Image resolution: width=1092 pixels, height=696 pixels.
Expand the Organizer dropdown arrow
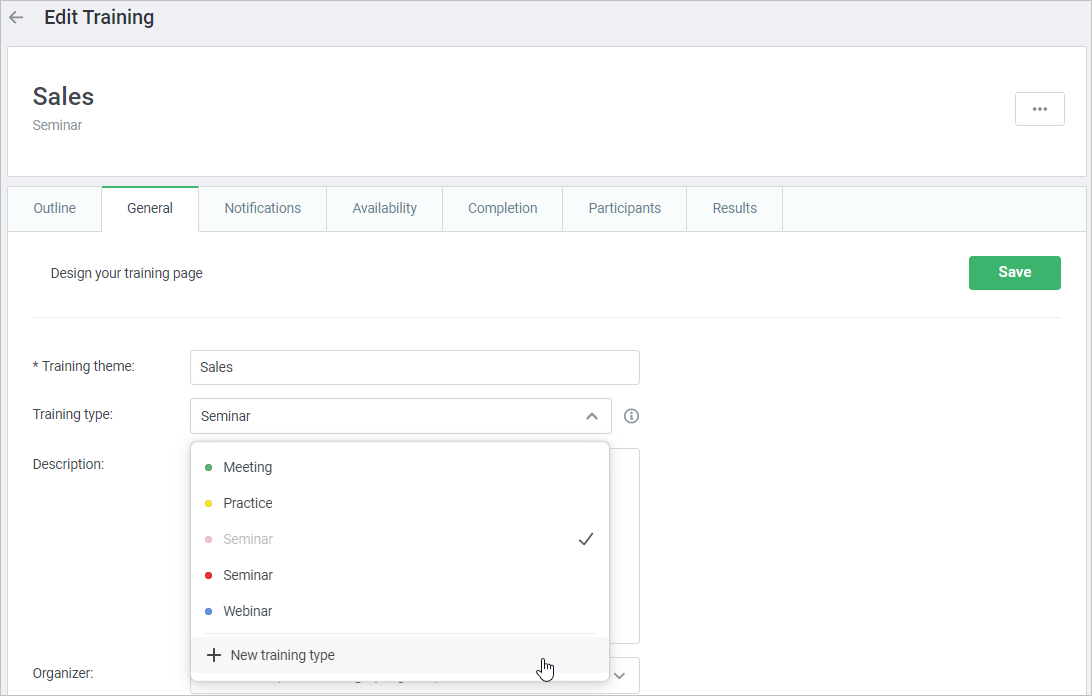point(620,676)
